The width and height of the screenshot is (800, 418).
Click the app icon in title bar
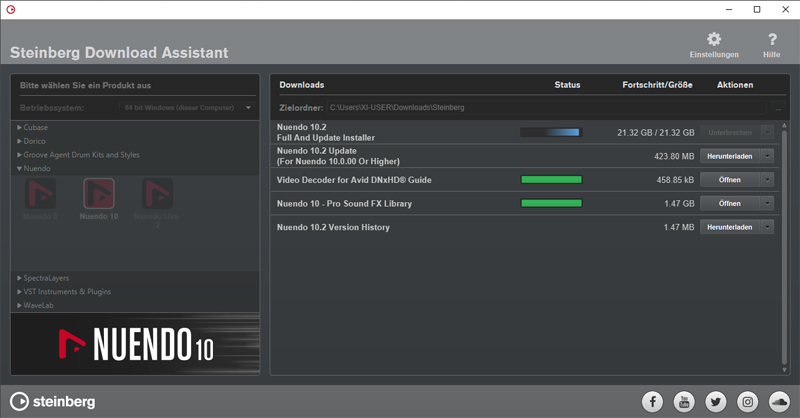pyautogui.click(x=11, y=9)
